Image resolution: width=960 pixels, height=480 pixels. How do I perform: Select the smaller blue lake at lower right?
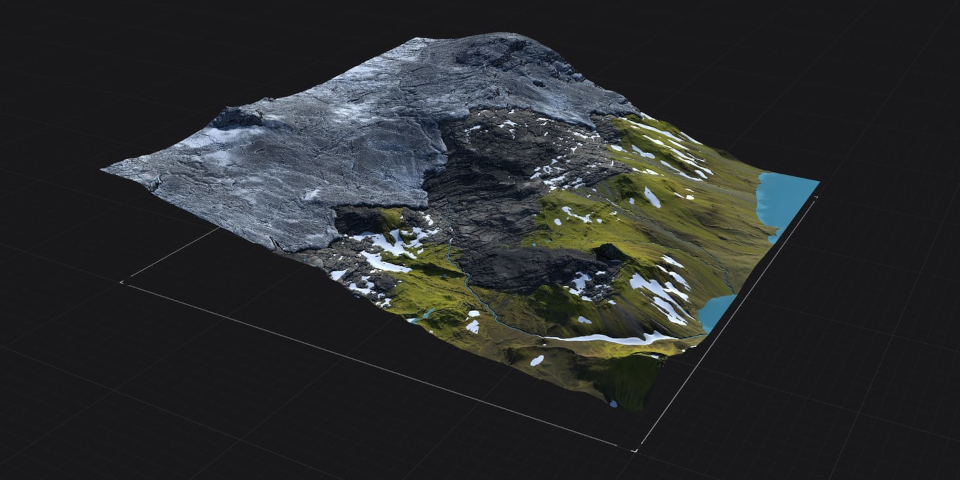715,311
